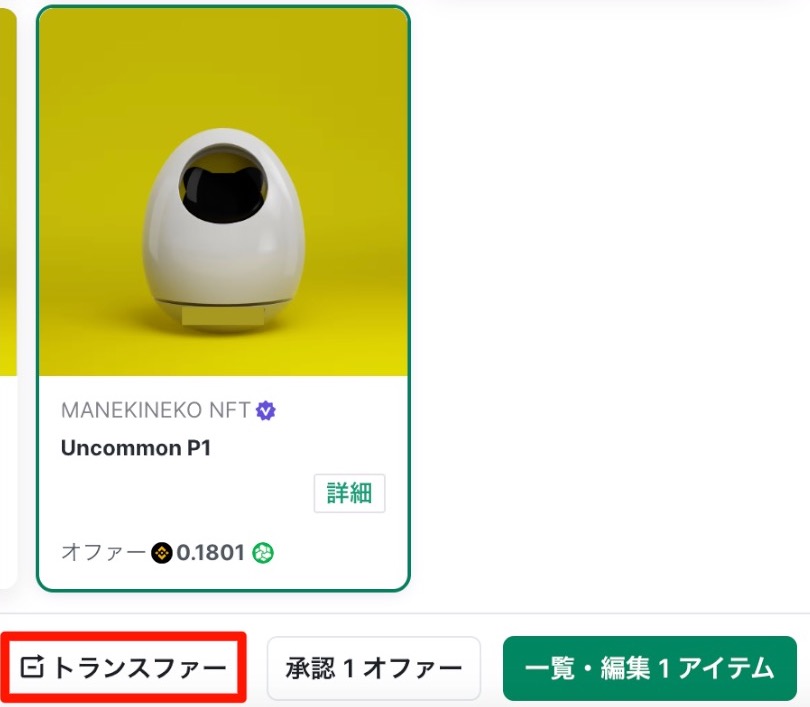Select the 承認 1 オファー button

[x=373, y=668]
